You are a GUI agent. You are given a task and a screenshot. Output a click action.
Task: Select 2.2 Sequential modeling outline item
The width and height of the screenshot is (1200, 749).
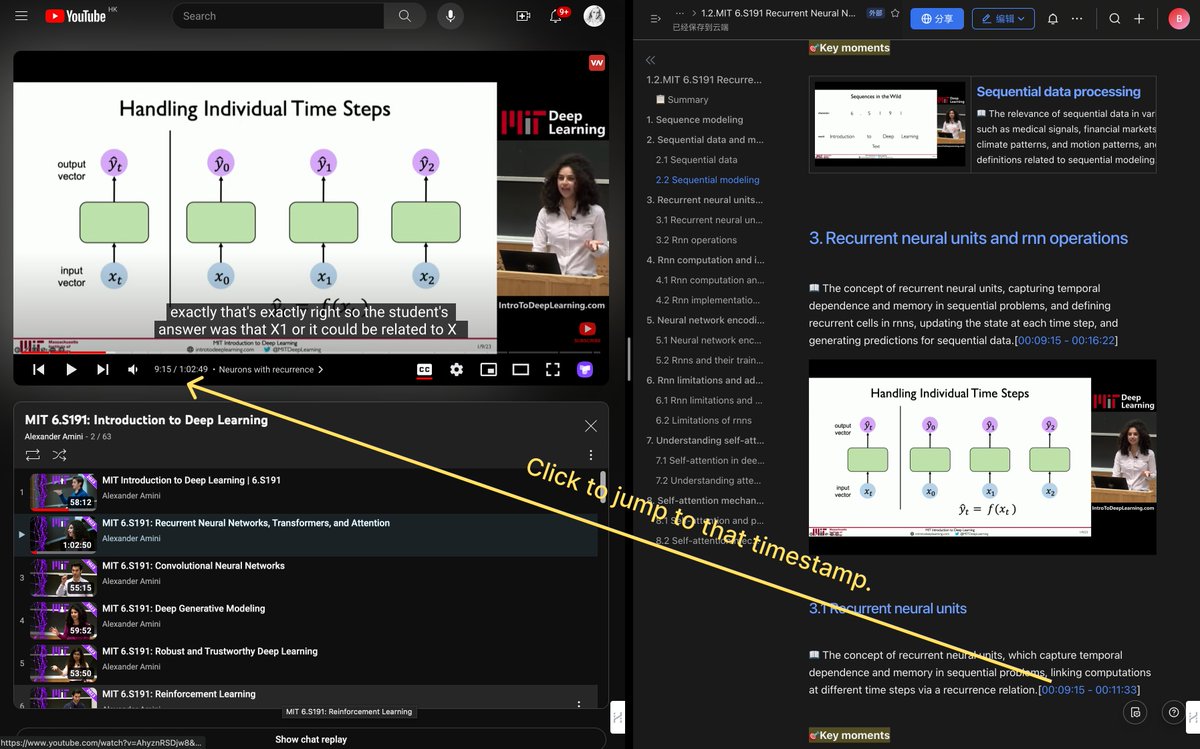(x=707, y=180)
